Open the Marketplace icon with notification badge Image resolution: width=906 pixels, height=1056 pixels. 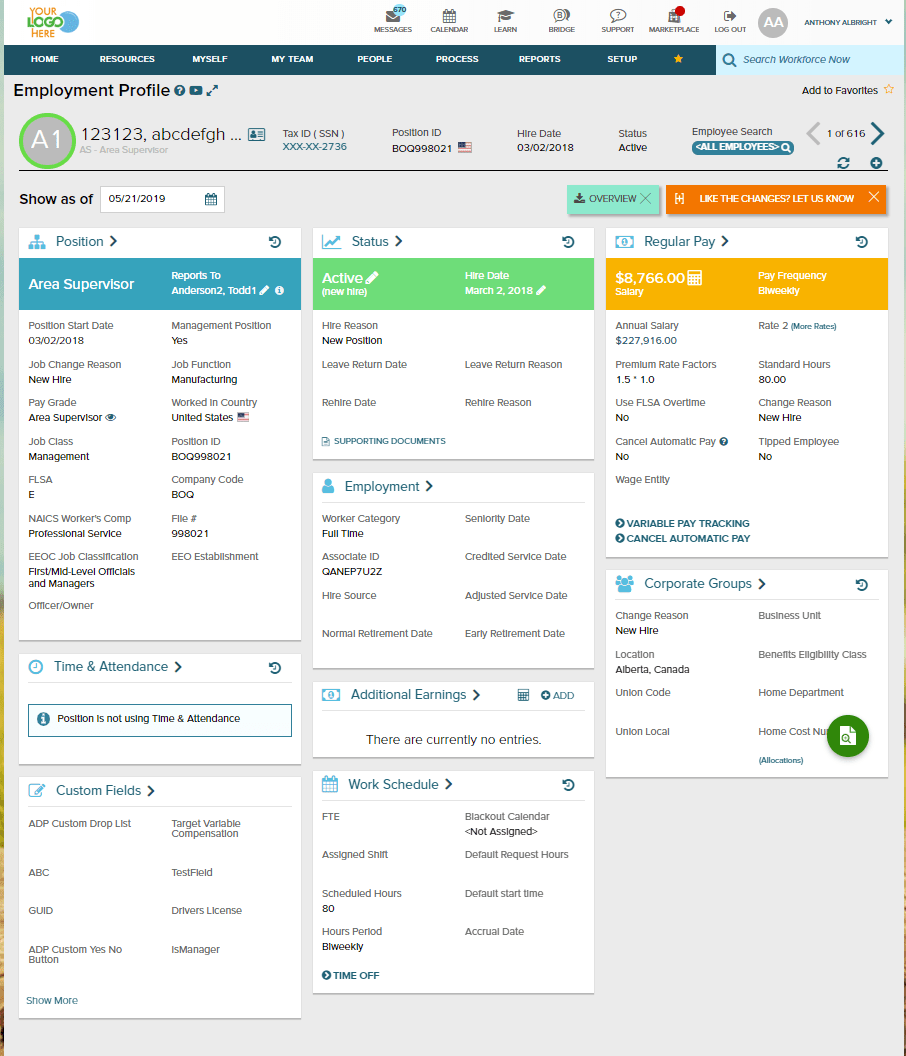click(x=673, y=18)
